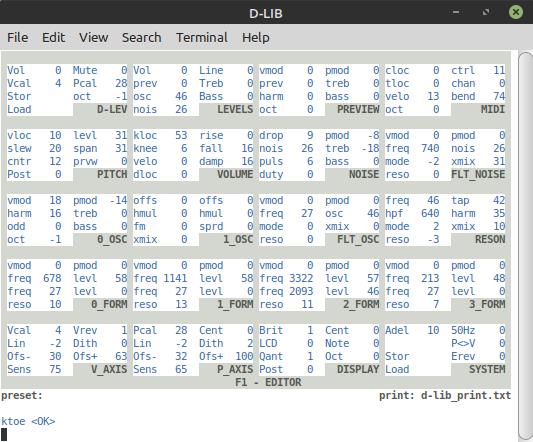Open the View menu
This screenshot has height=442, width=533.
pos(93,37)
